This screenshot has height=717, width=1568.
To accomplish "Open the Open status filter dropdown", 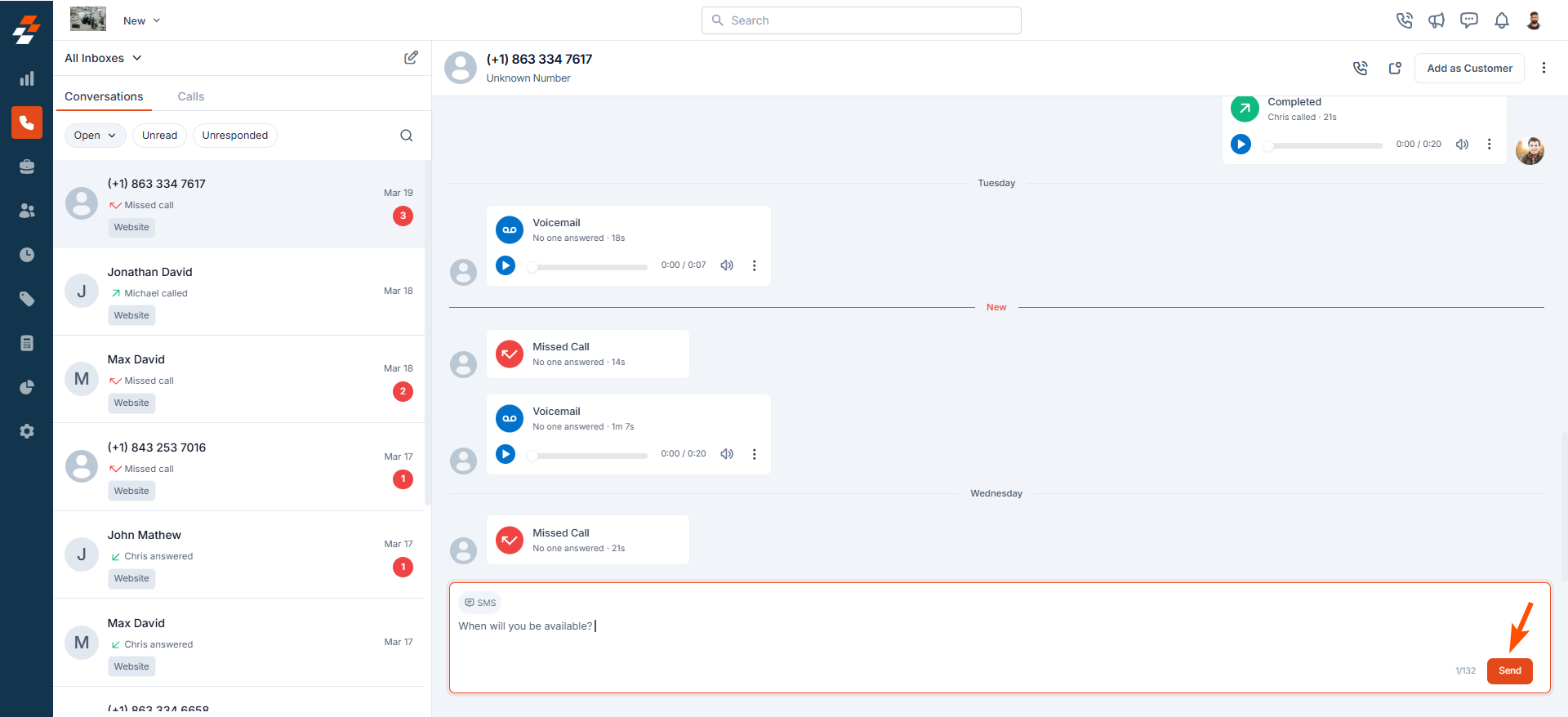I will 95,136.
